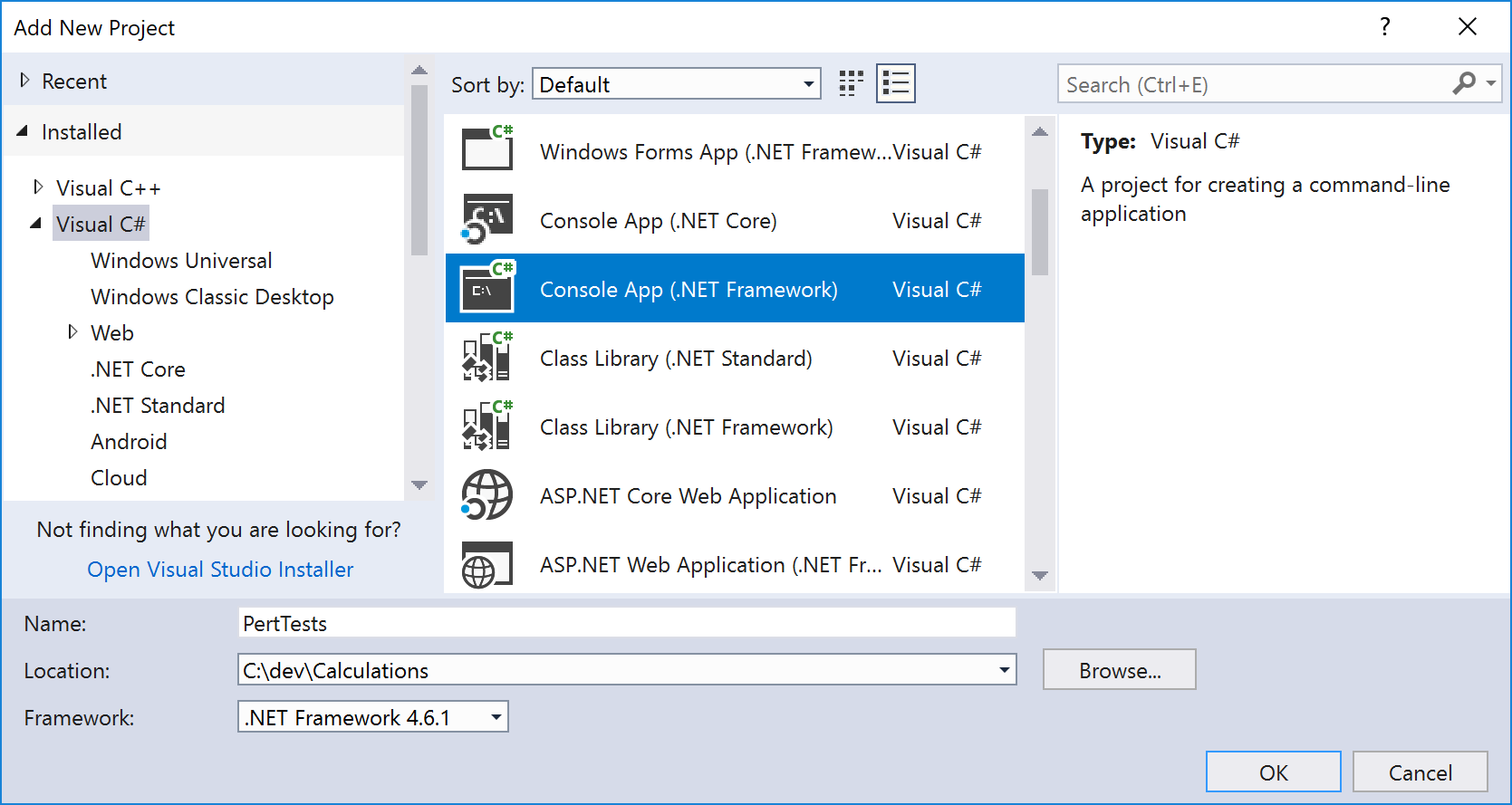Image resolution: width=1512 pixels, height=805 pixels.
Task: Select Android category
Action: click(129, 442)
